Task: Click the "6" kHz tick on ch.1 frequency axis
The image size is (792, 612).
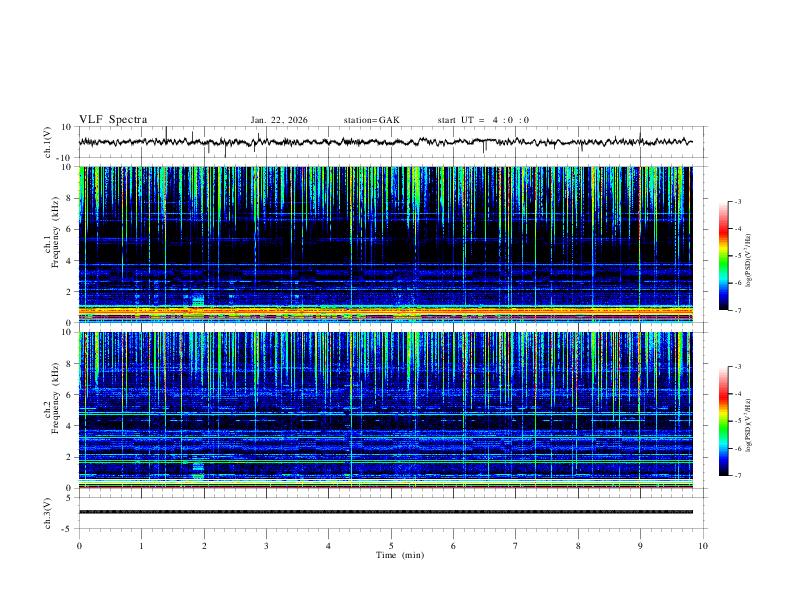Action: tap(69, 229)
